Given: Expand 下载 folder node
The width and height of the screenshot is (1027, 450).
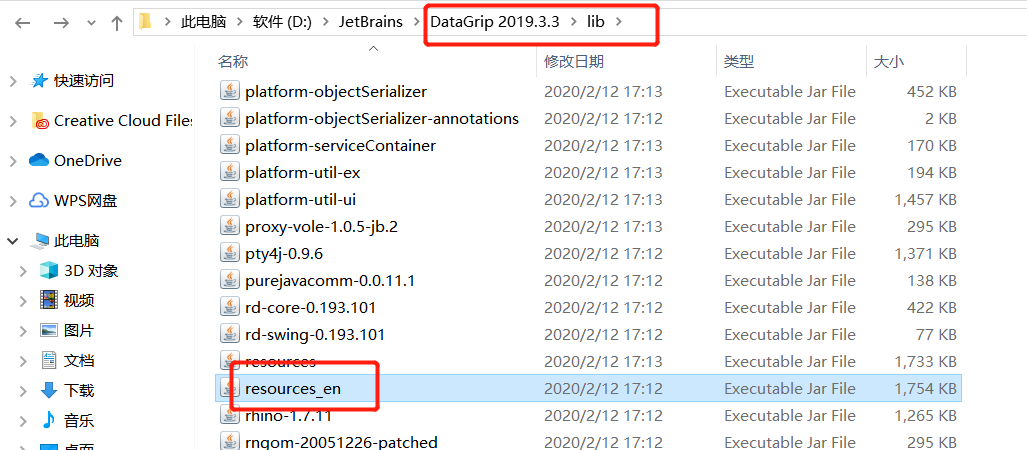Looking at the screenshot, I should 24,391.
